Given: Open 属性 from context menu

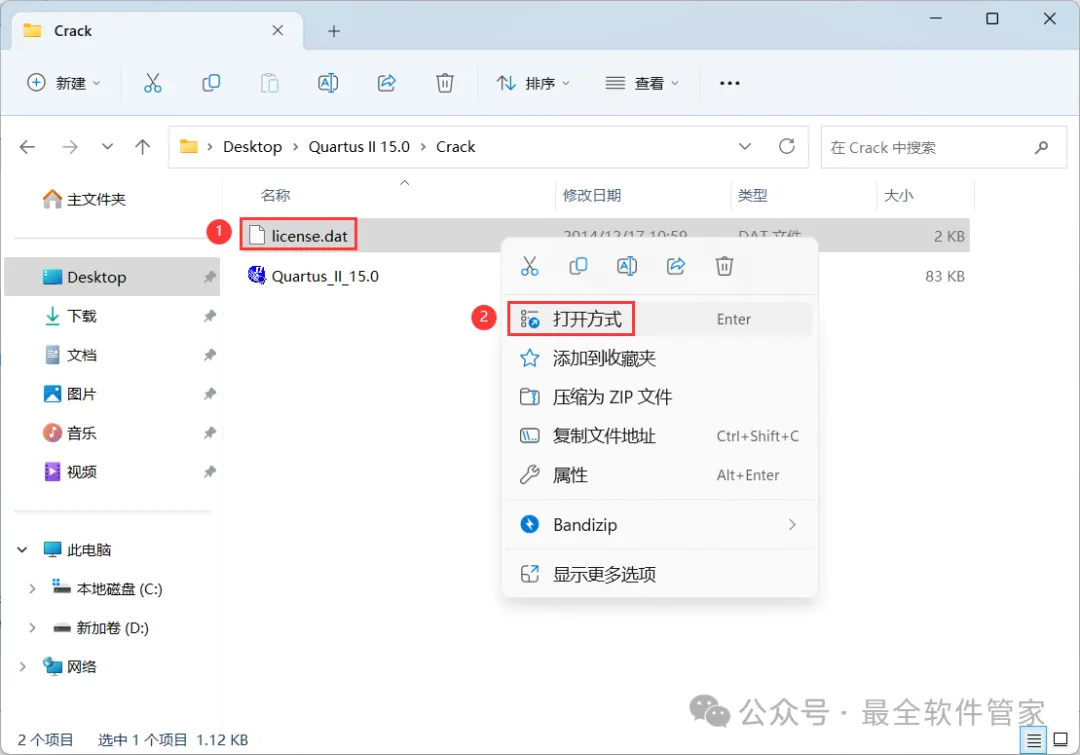Looking at the screenshot, I should click(660, 475).
